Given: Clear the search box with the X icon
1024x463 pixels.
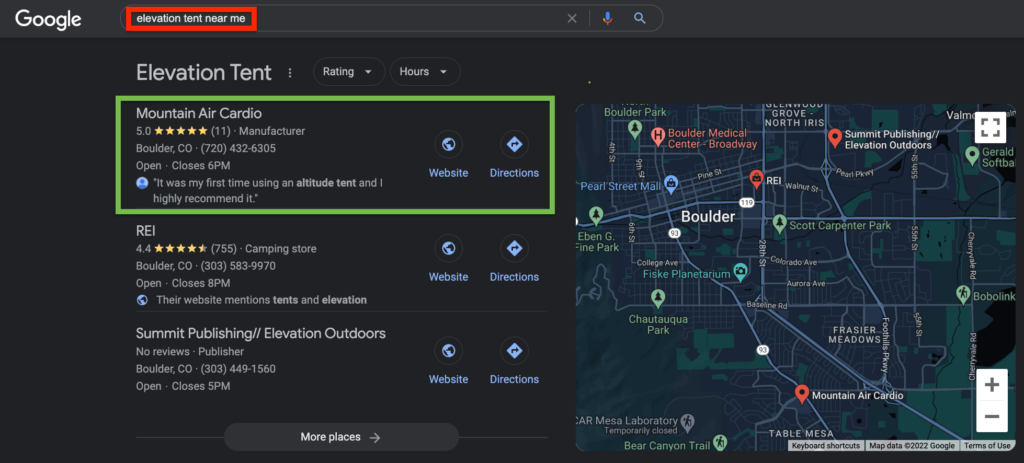Looking at the screenshot, I should coord(572,18).
